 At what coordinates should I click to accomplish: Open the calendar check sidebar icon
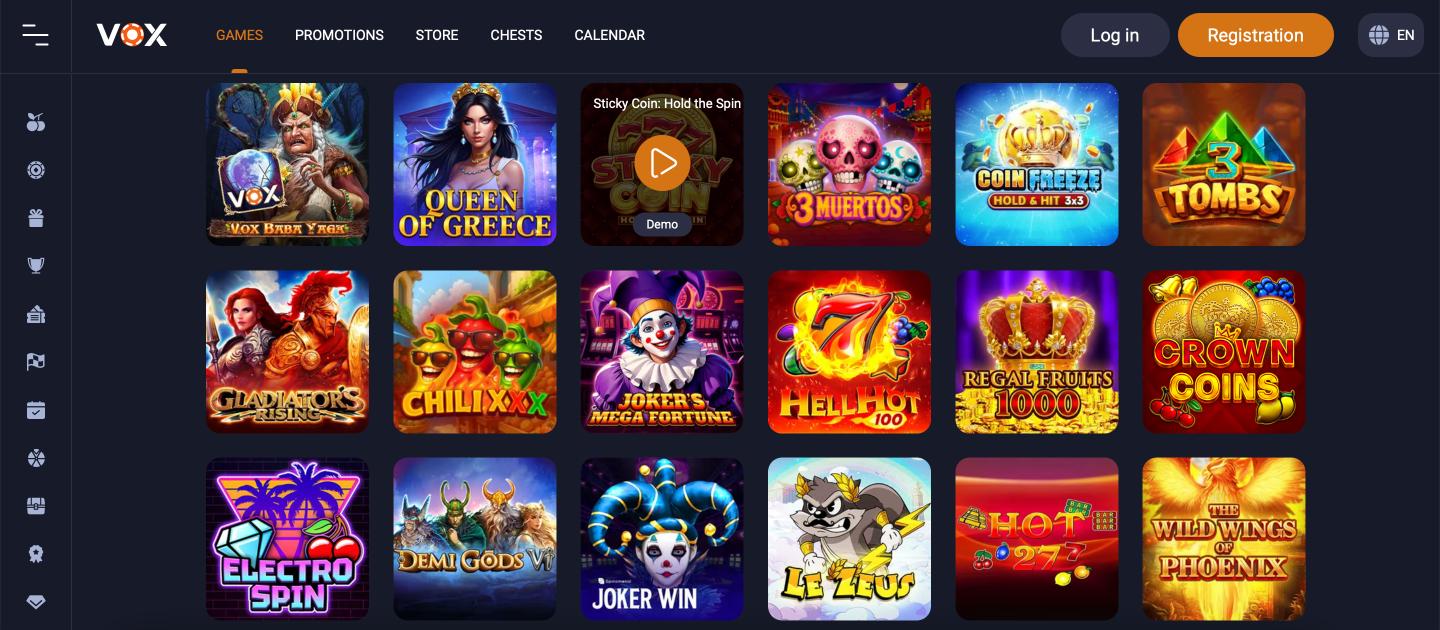[36, 410]
